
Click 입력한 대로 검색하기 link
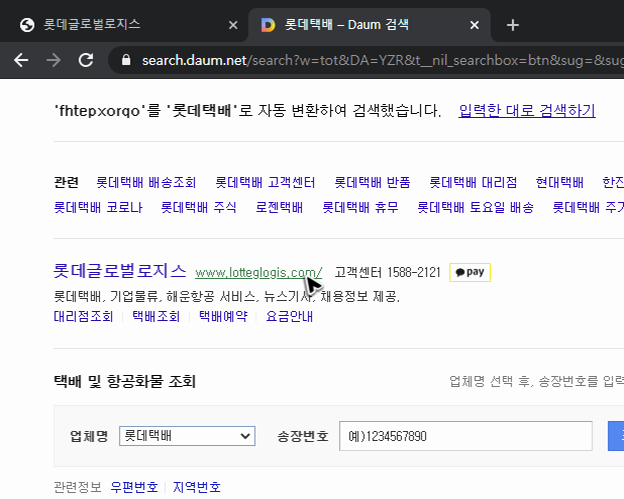pos(527,110)
